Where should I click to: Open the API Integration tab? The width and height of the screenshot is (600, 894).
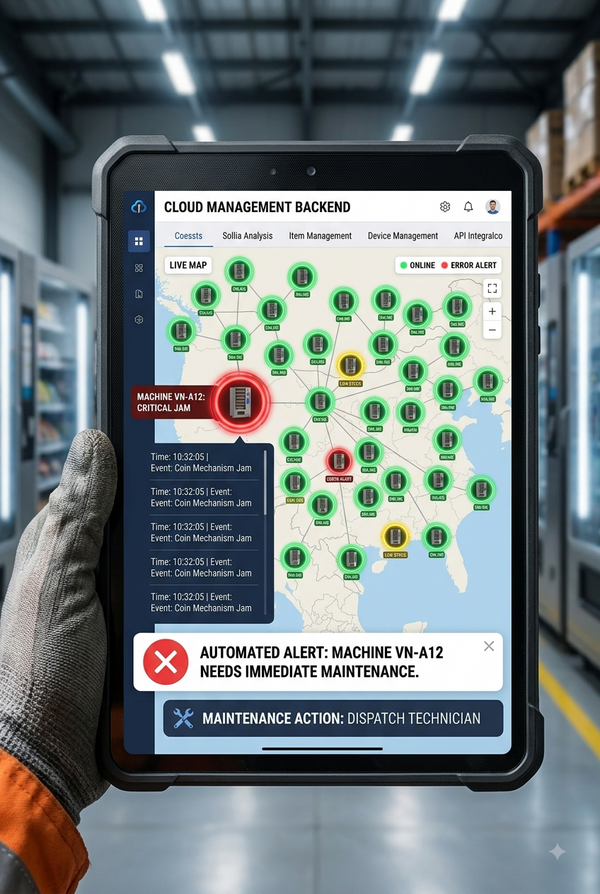pyautogui.click(x=478, y=235)
